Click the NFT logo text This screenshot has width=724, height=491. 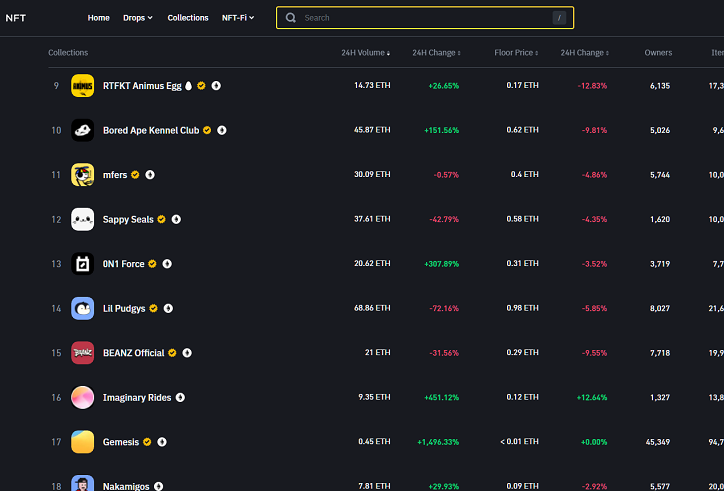(x=16, y=18)
